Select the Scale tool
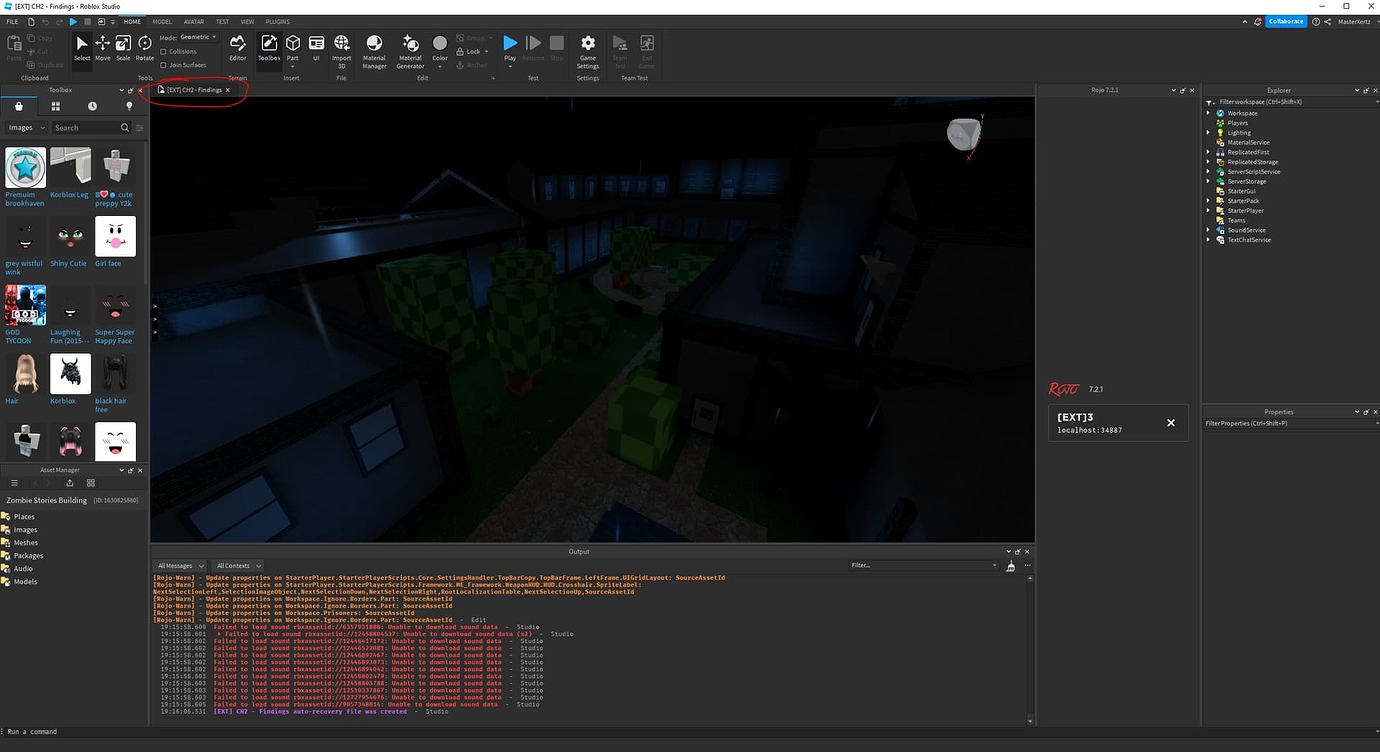The height and width of the screenshot is (752, 1380). tap(122, 47)
